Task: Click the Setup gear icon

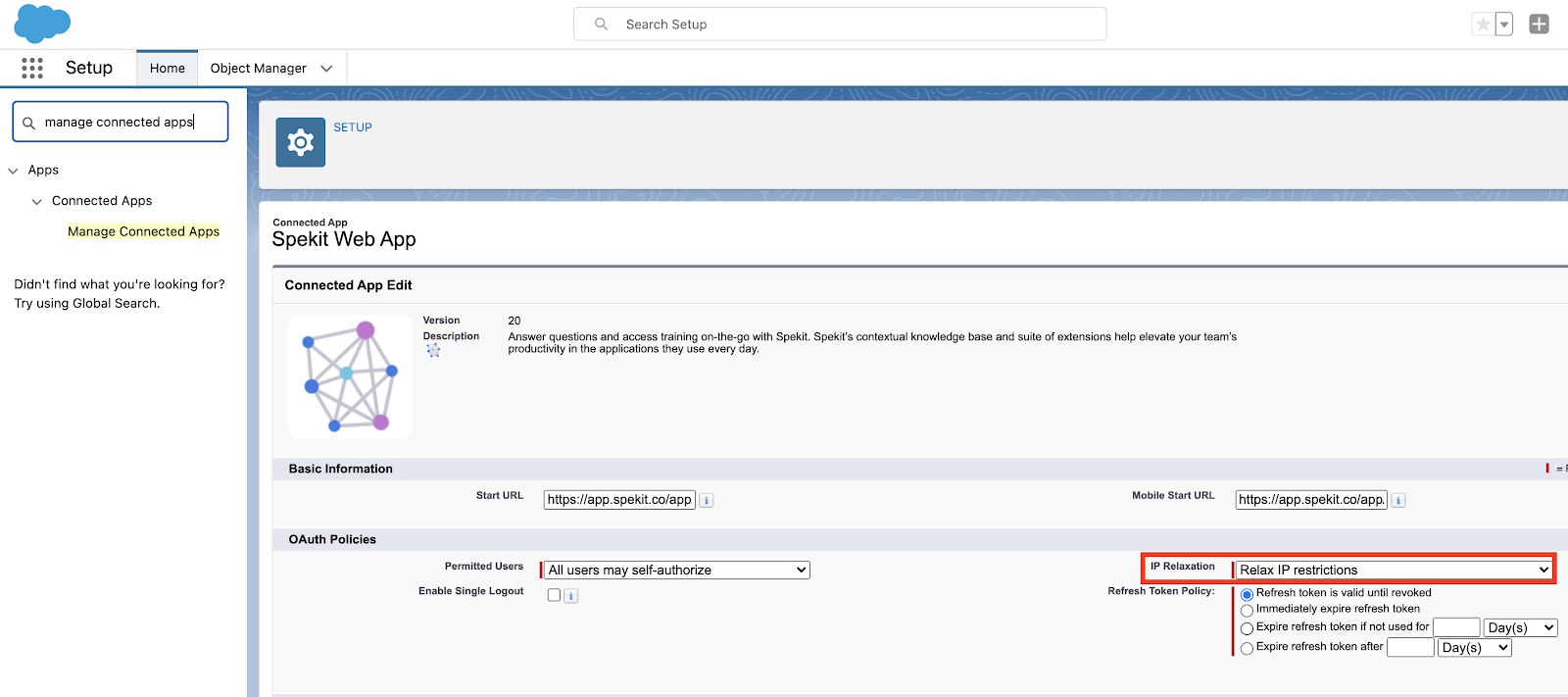Action: point(301,142)
